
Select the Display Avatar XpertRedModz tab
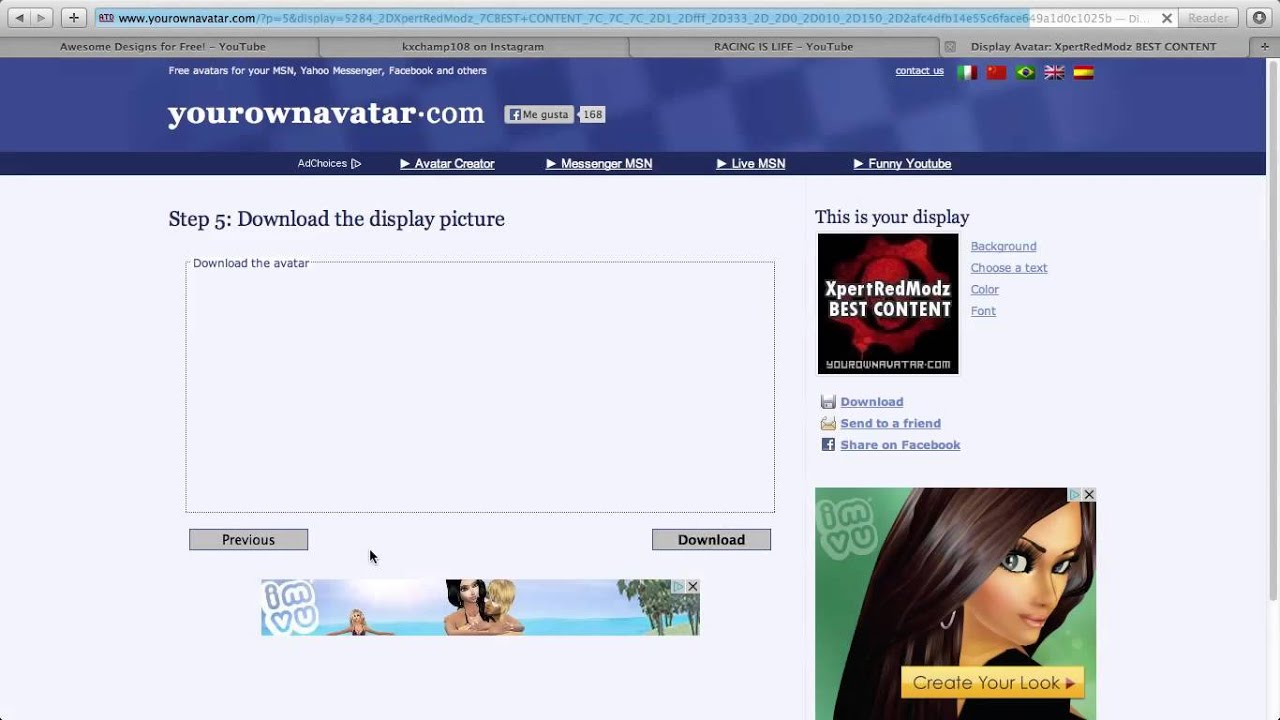1094,46
